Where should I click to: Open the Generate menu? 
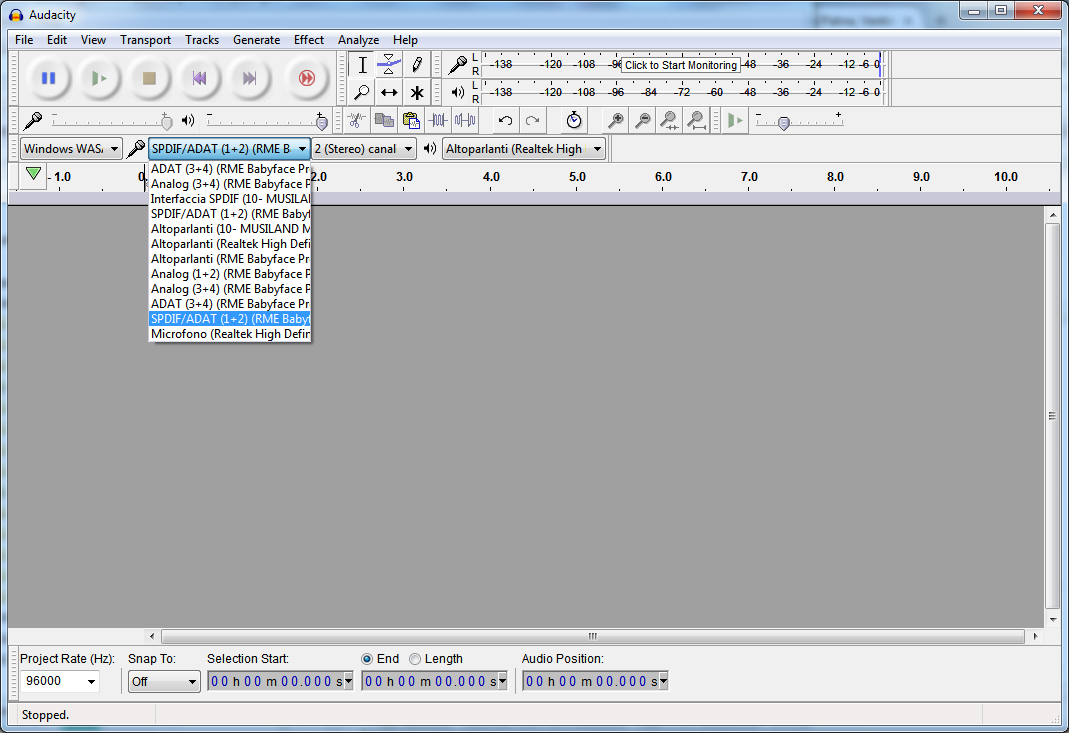coord(256,40)
